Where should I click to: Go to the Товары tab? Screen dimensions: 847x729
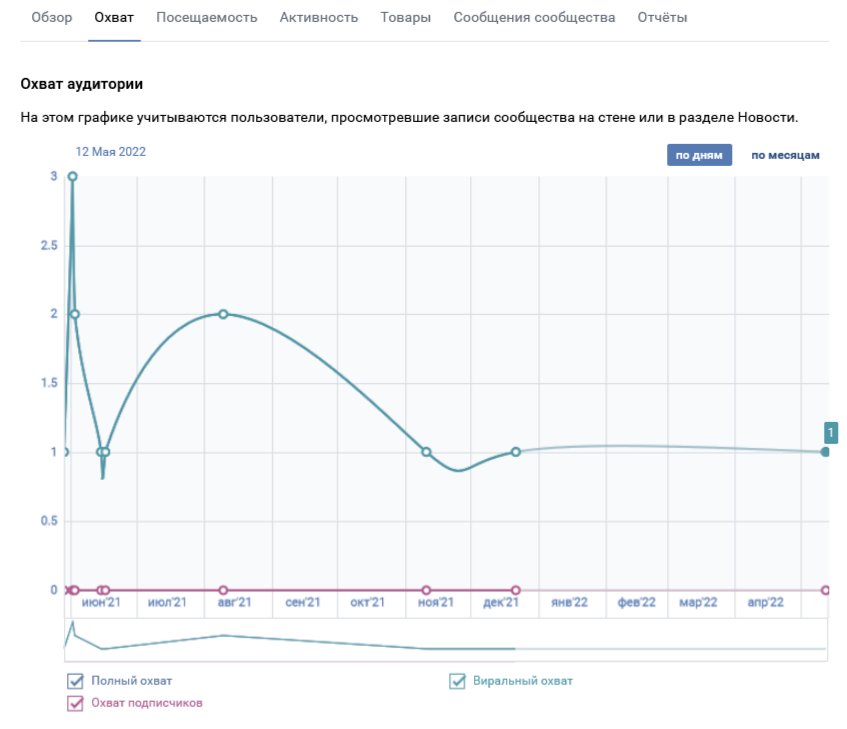[x=406, y=18]
